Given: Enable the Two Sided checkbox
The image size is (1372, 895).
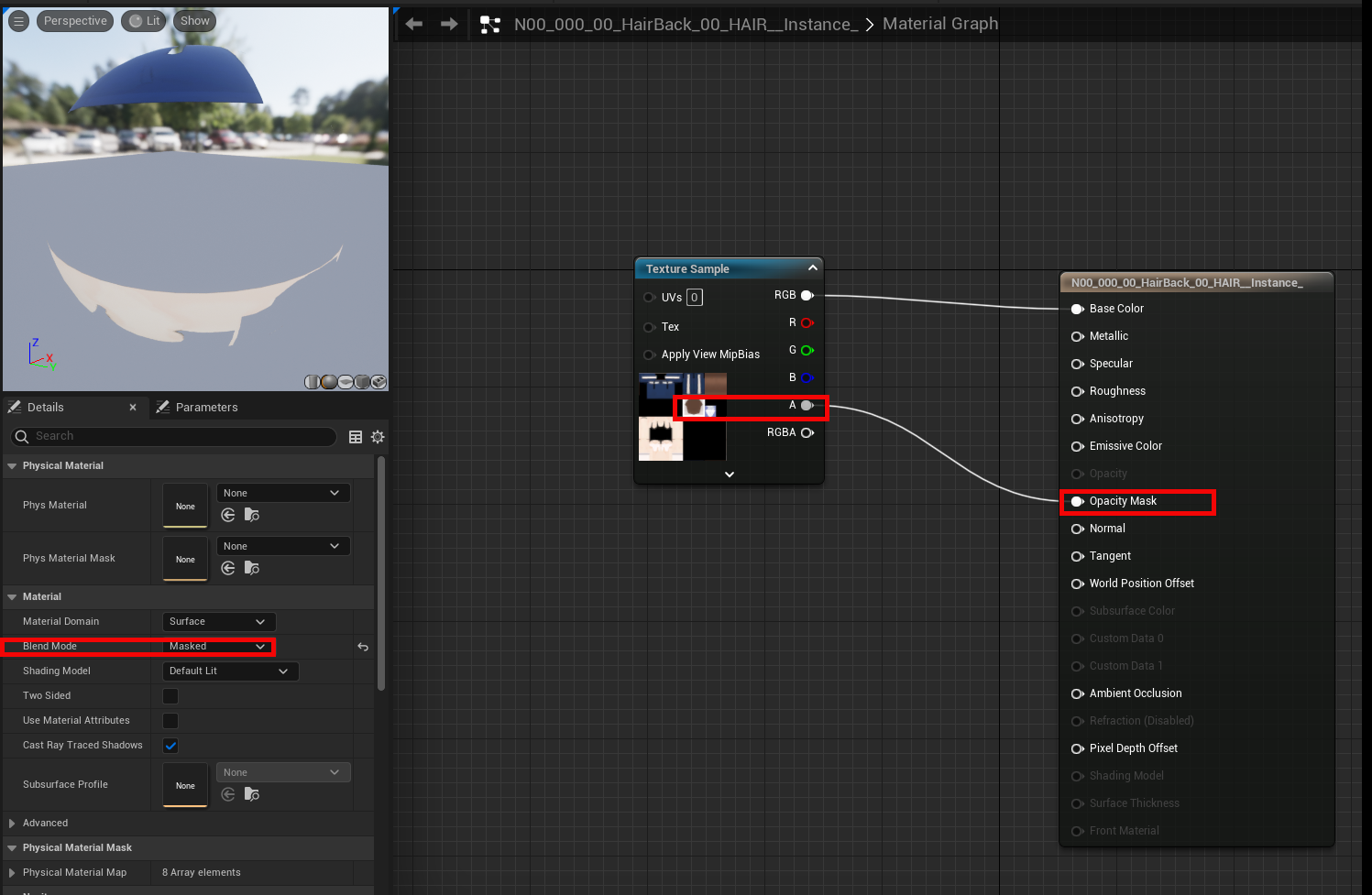Looking at the screenshot, I should point(170,695).
